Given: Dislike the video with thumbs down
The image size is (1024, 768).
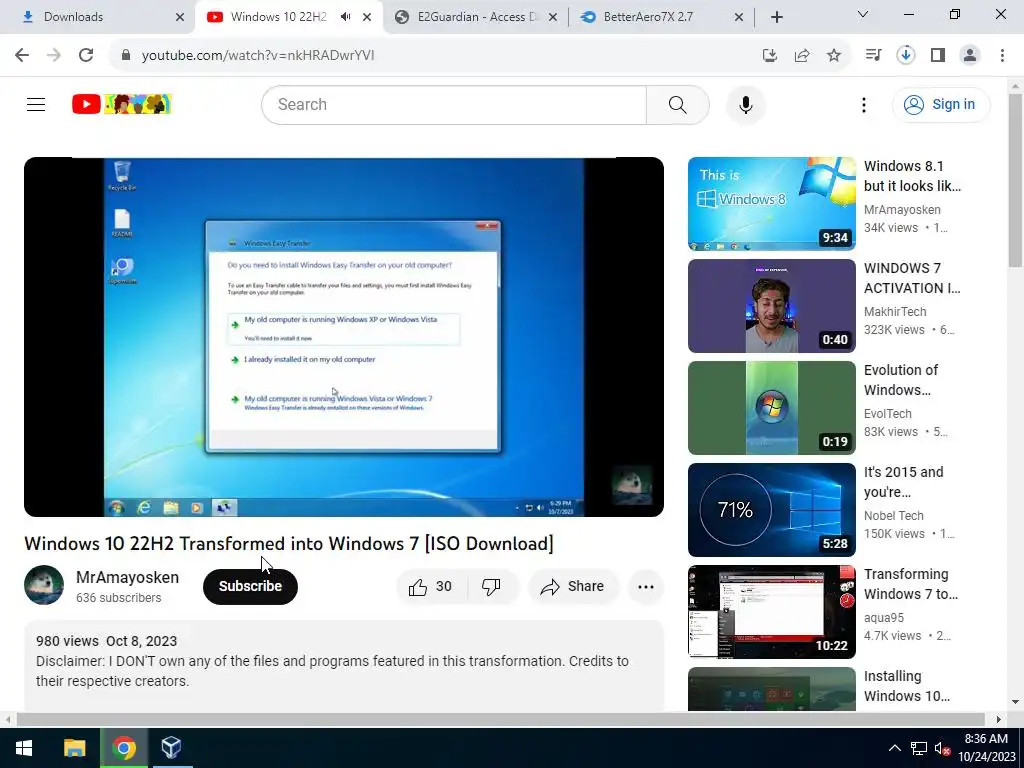Looking at the screenshot, I should (492, 586).
